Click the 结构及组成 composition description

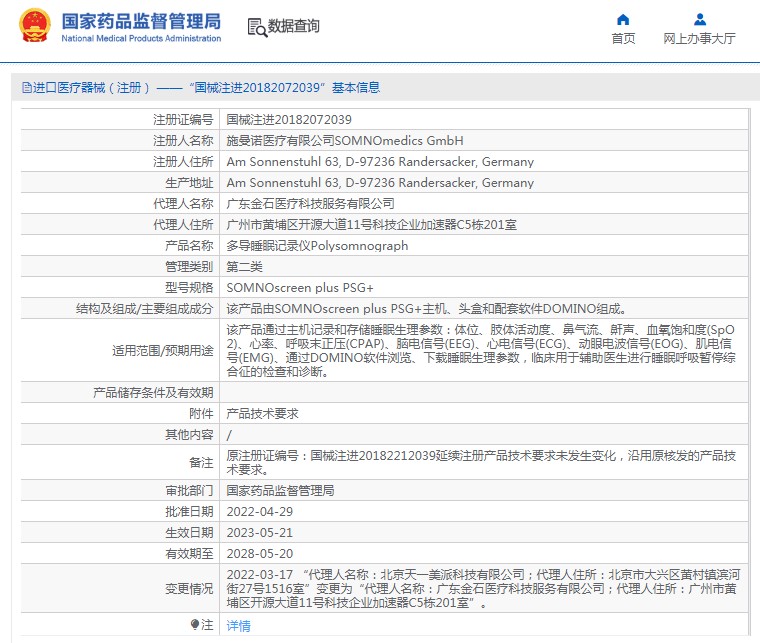pos(427,309)
